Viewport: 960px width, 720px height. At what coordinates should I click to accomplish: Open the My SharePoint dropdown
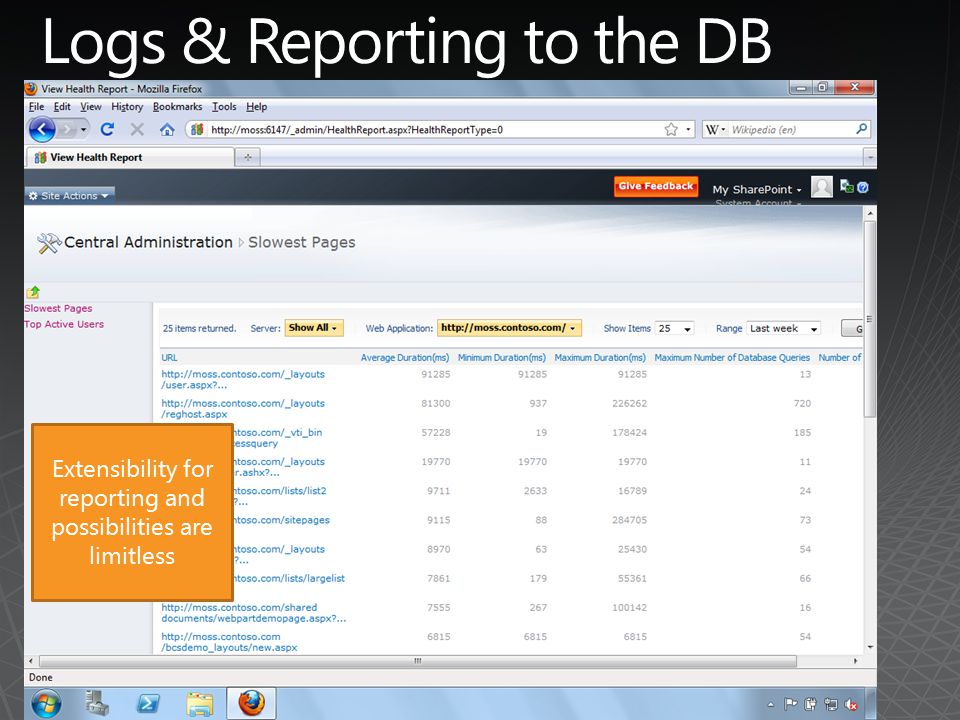[x=757, y=189]
